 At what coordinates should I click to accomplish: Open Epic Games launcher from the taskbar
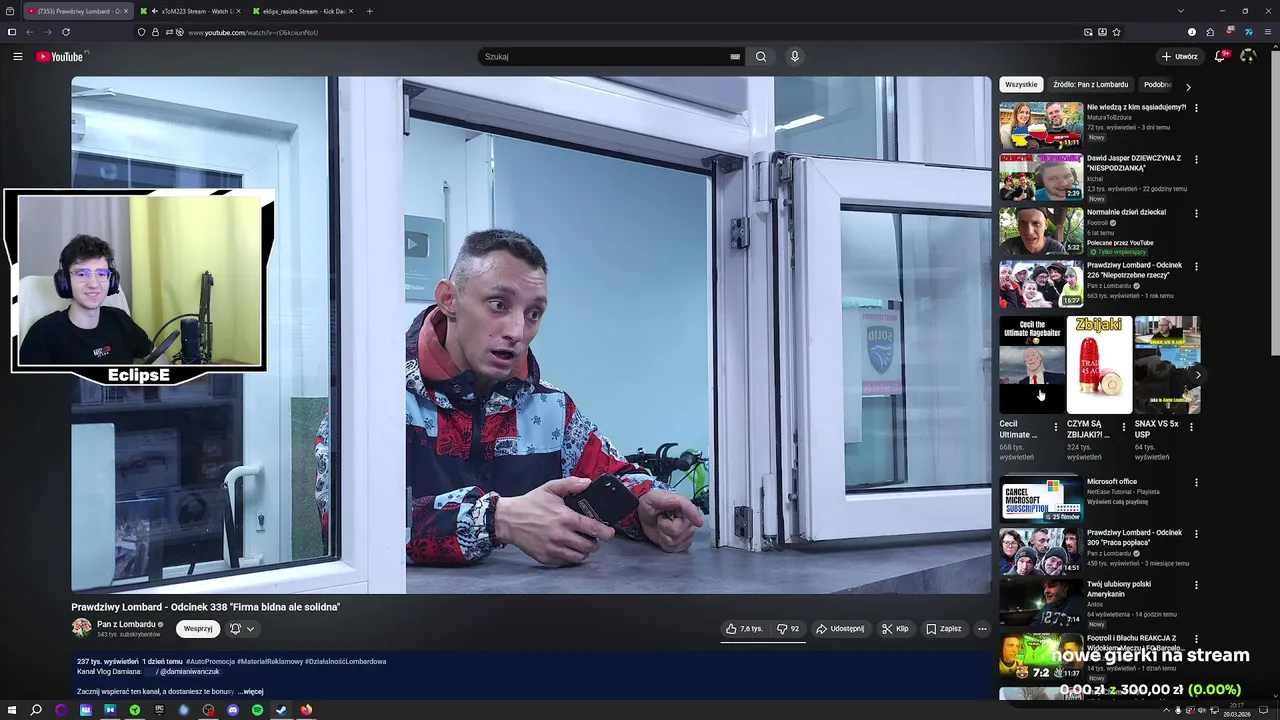coord(159,710)
